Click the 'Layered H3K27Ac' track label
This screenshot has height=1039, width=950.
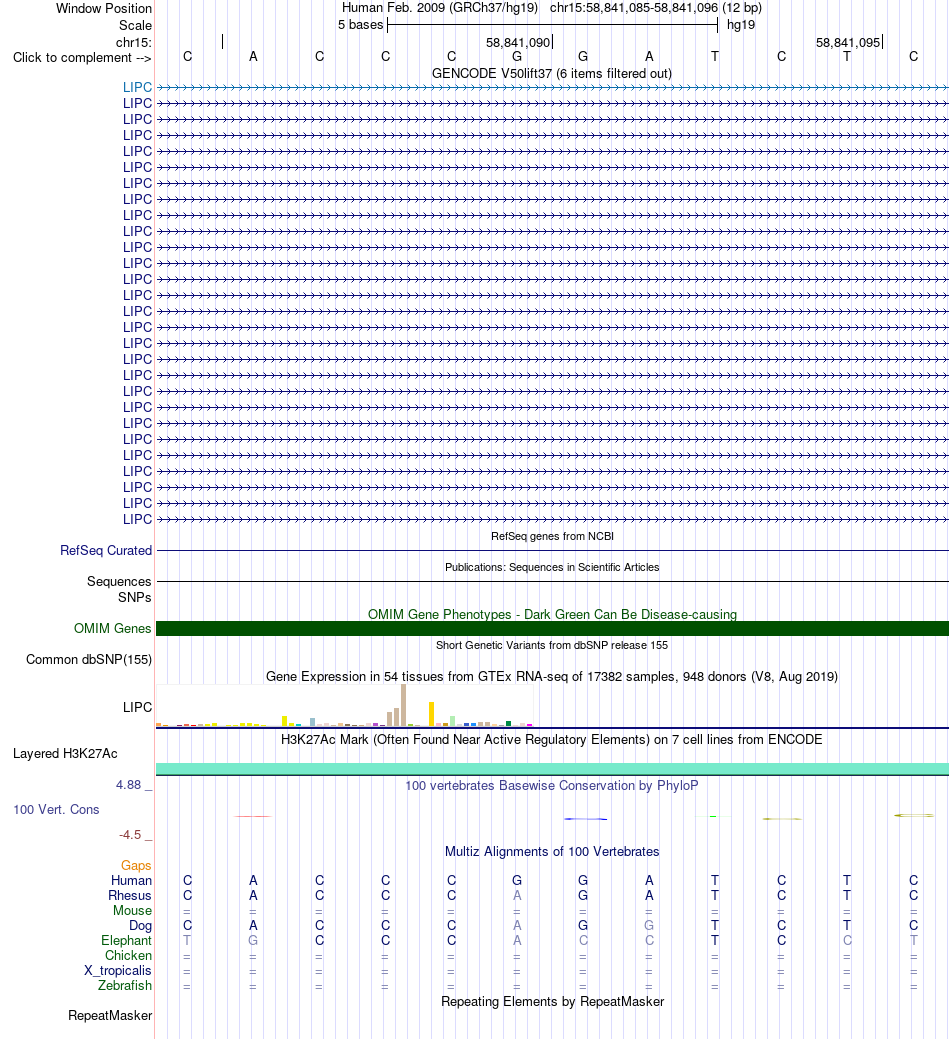pos(65,754)
